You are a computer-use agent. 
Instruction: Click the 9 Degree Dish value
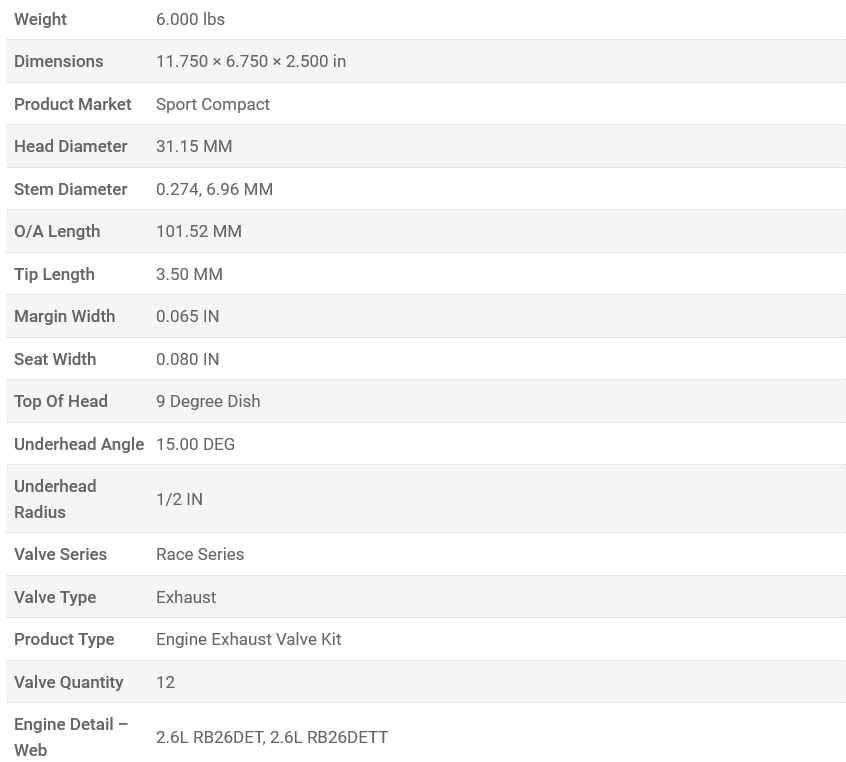[x=208, y=401]
